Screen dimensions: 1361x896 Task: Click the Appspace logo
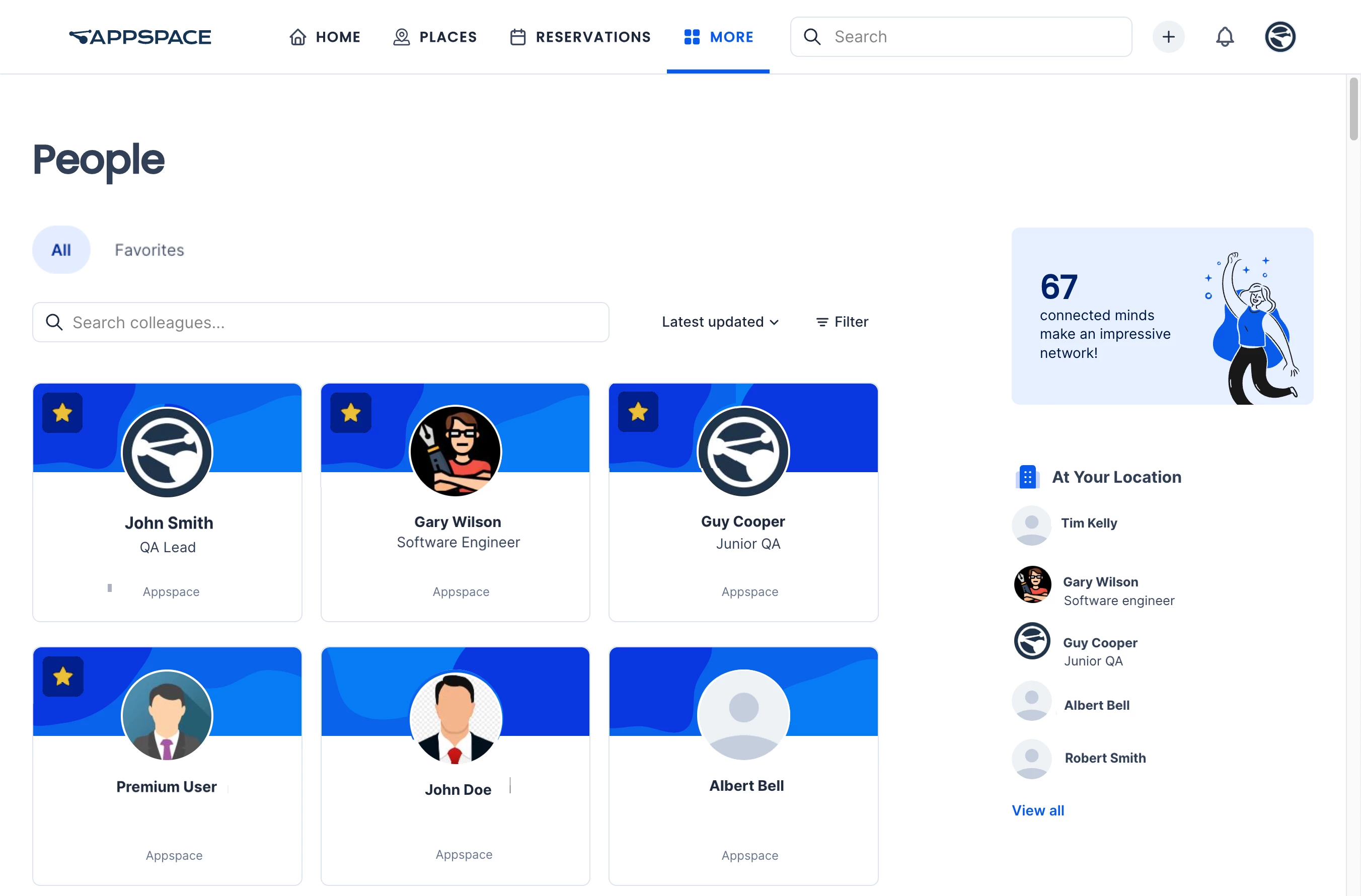[x=140, y=37]
